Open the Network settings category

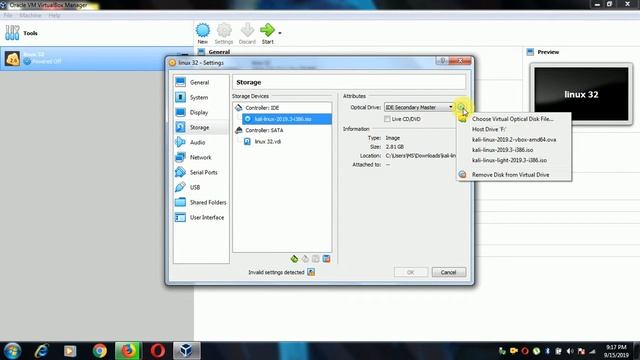[x=200, y=157]
